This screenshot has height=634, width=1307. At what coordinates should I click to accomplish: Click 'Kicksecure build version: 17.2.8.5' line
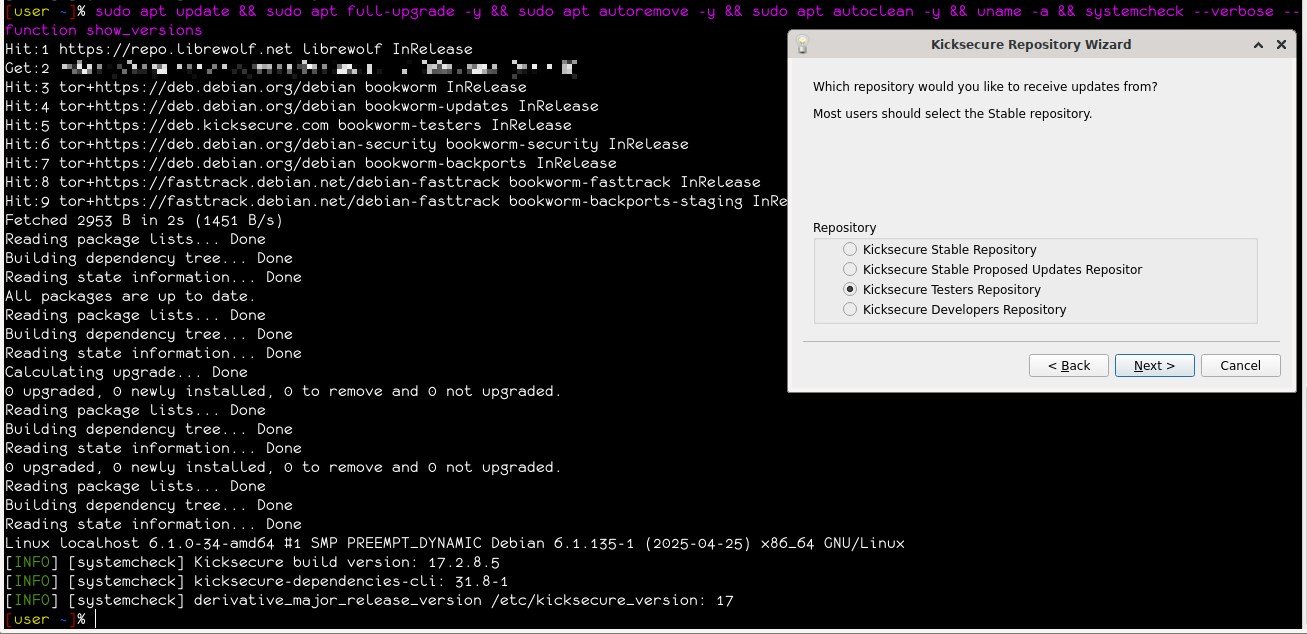tap(252, 563)
